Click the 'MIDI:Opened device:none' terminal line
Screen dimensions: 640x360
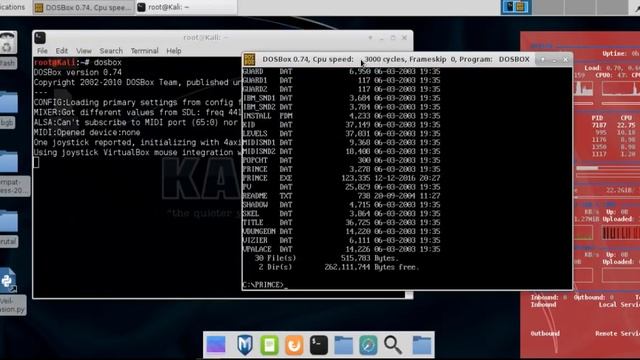[x=87, y=133]
